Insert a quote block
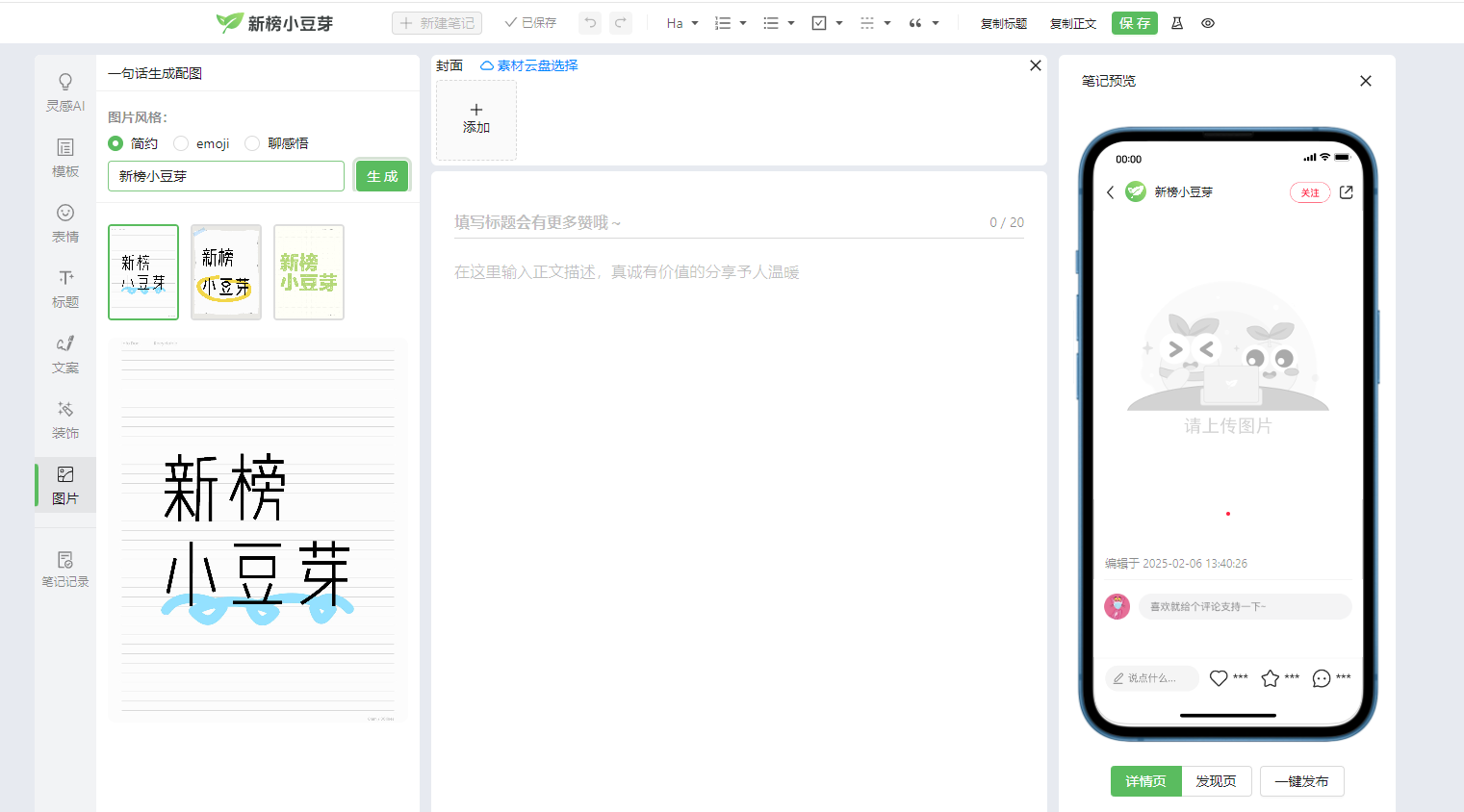1464x812 pixels. point(915,23)
